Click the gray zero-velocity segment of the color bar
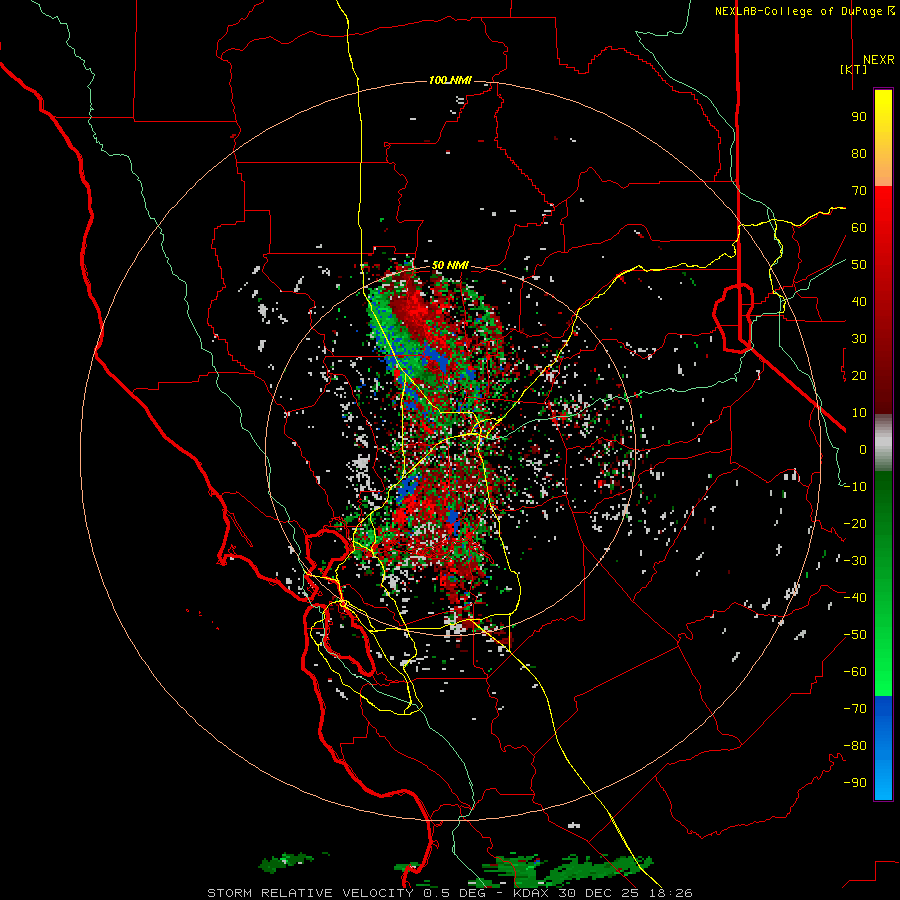The height and width of the screenshot is (900, 900). click(x=883, y=442)
